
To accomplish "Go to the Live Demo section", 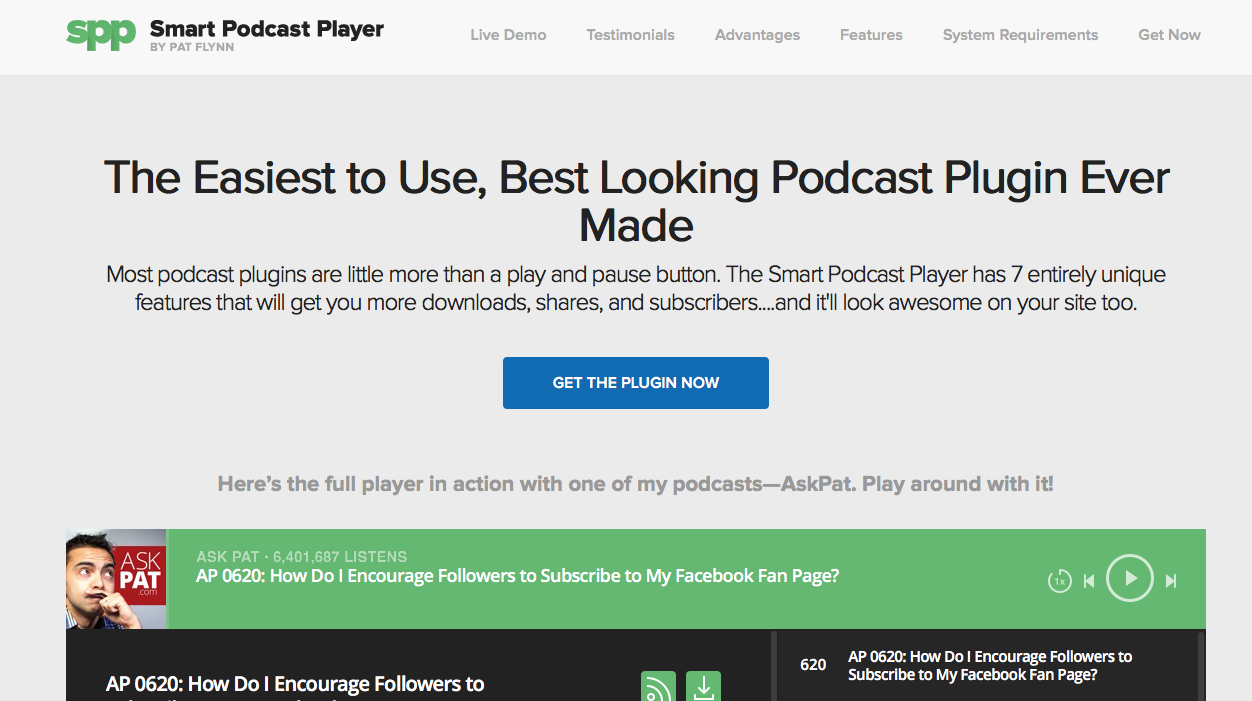I will coord(508,35).
